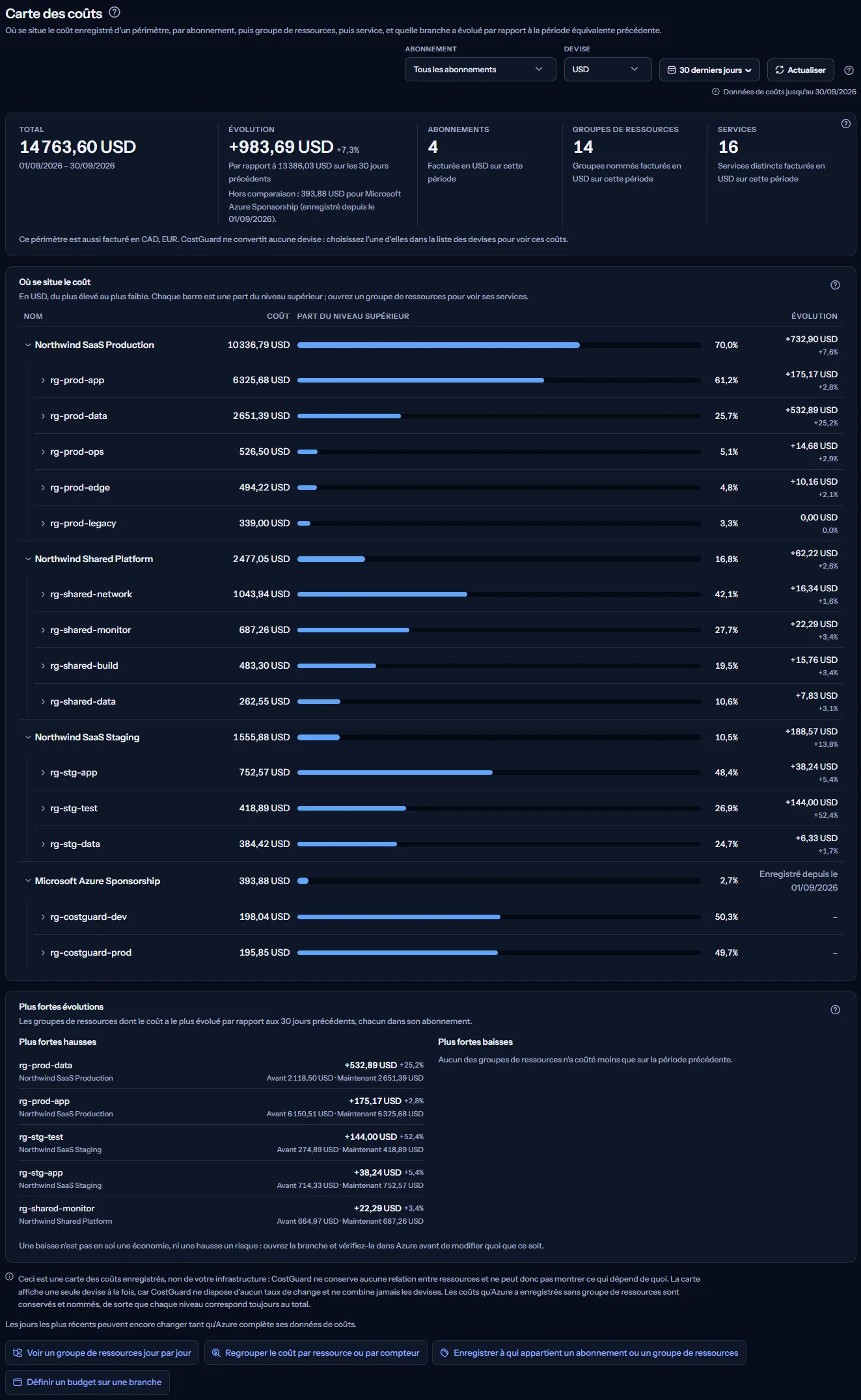Viewport: 861px width, 1400px height.
Task: Expand the rg-prod-ops resource group
Action: (x=43, y=452)
